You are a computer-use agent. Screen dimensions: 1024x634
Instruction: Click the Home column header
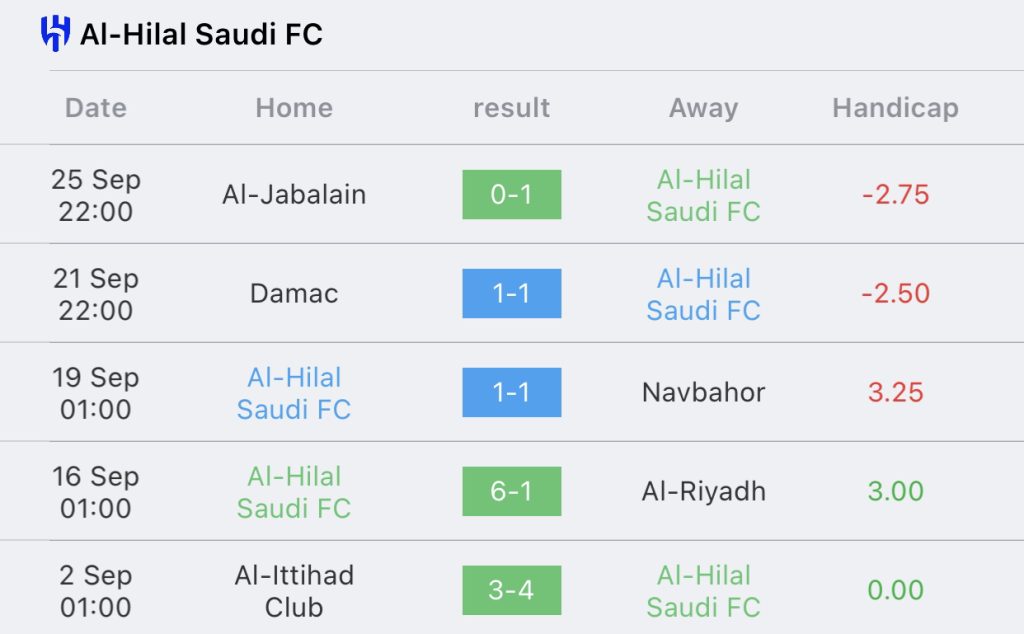click(294, 108)
